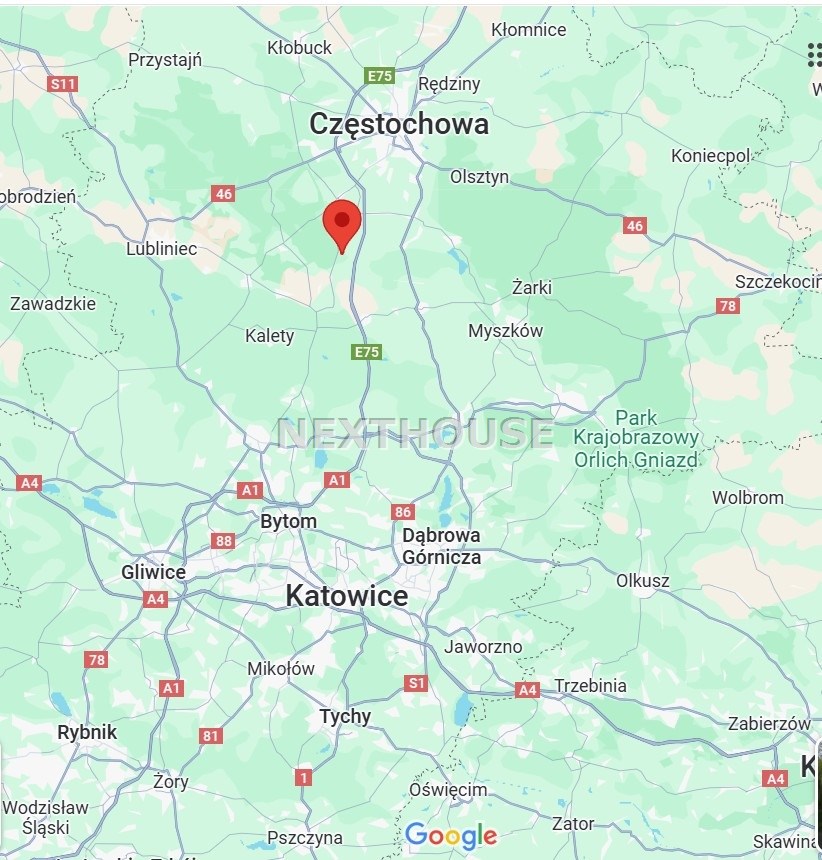The image size is (822, 860).
Task: Select the Myszków town label
Action: [x=505, y=331]
